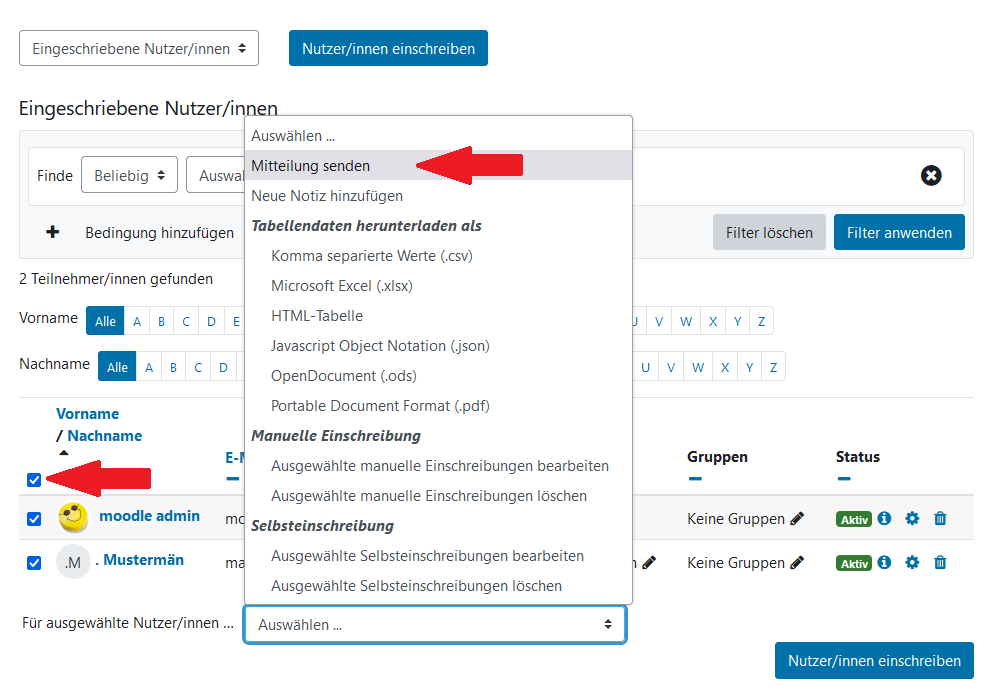Viewport: 992px width, 698px height.
Task: Filter Vorname by letter Z
Action: click(x=761, y=321)
